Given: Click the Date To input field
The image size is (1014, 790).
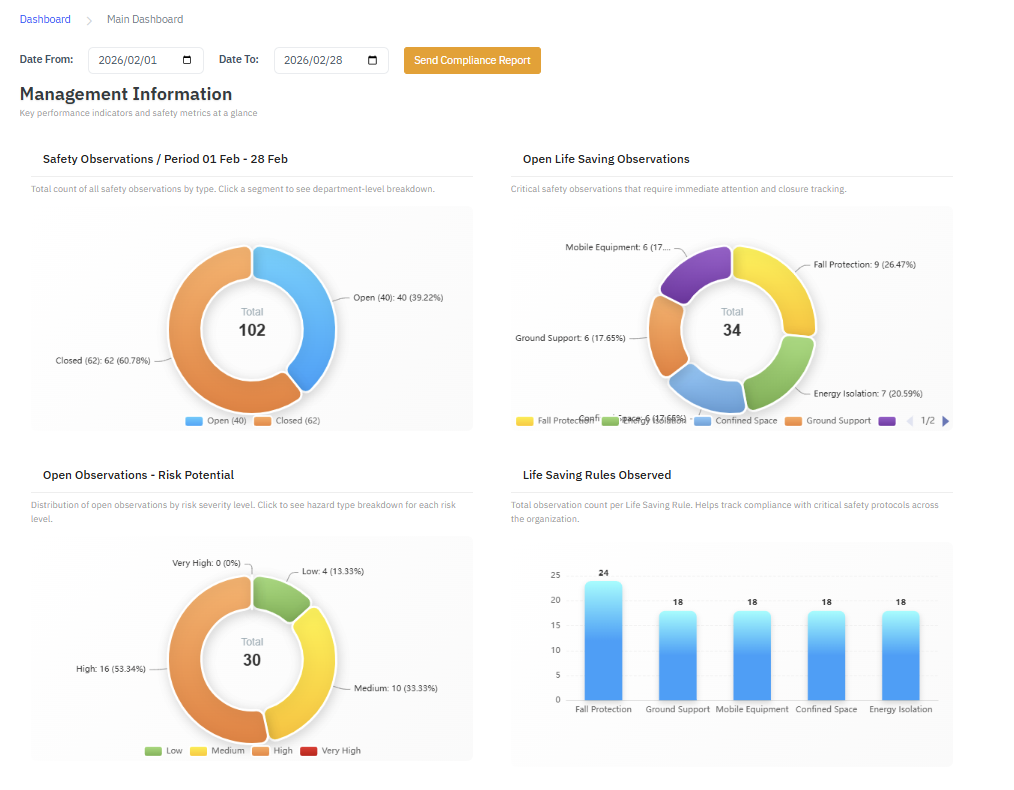Looking at the screenshot, I should (x=320, y=61).
